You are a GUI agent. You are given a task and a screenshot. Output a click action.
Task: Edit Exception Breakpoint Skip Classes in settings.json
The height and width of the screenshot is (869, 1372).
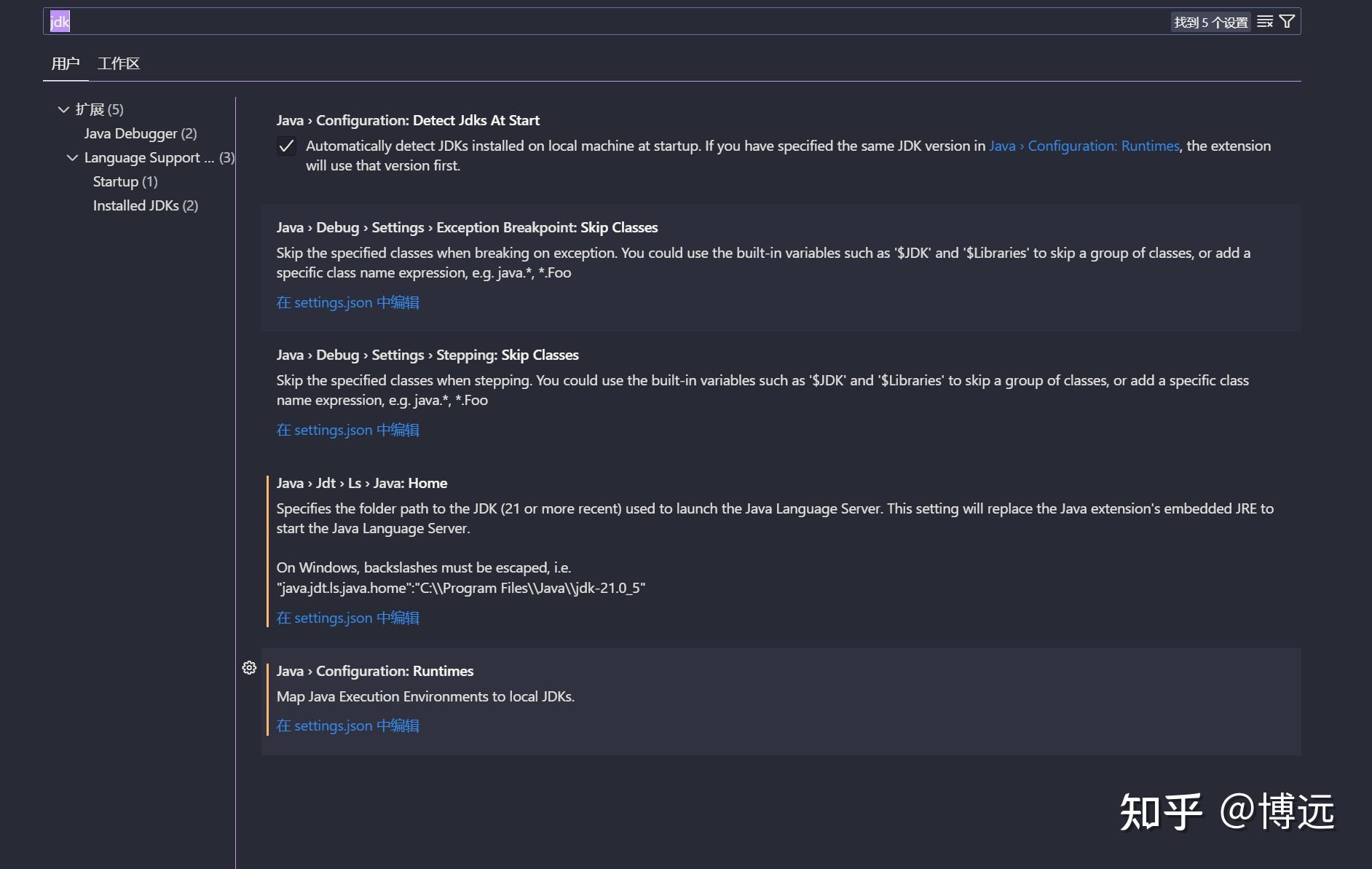click(x=347, y=302)
